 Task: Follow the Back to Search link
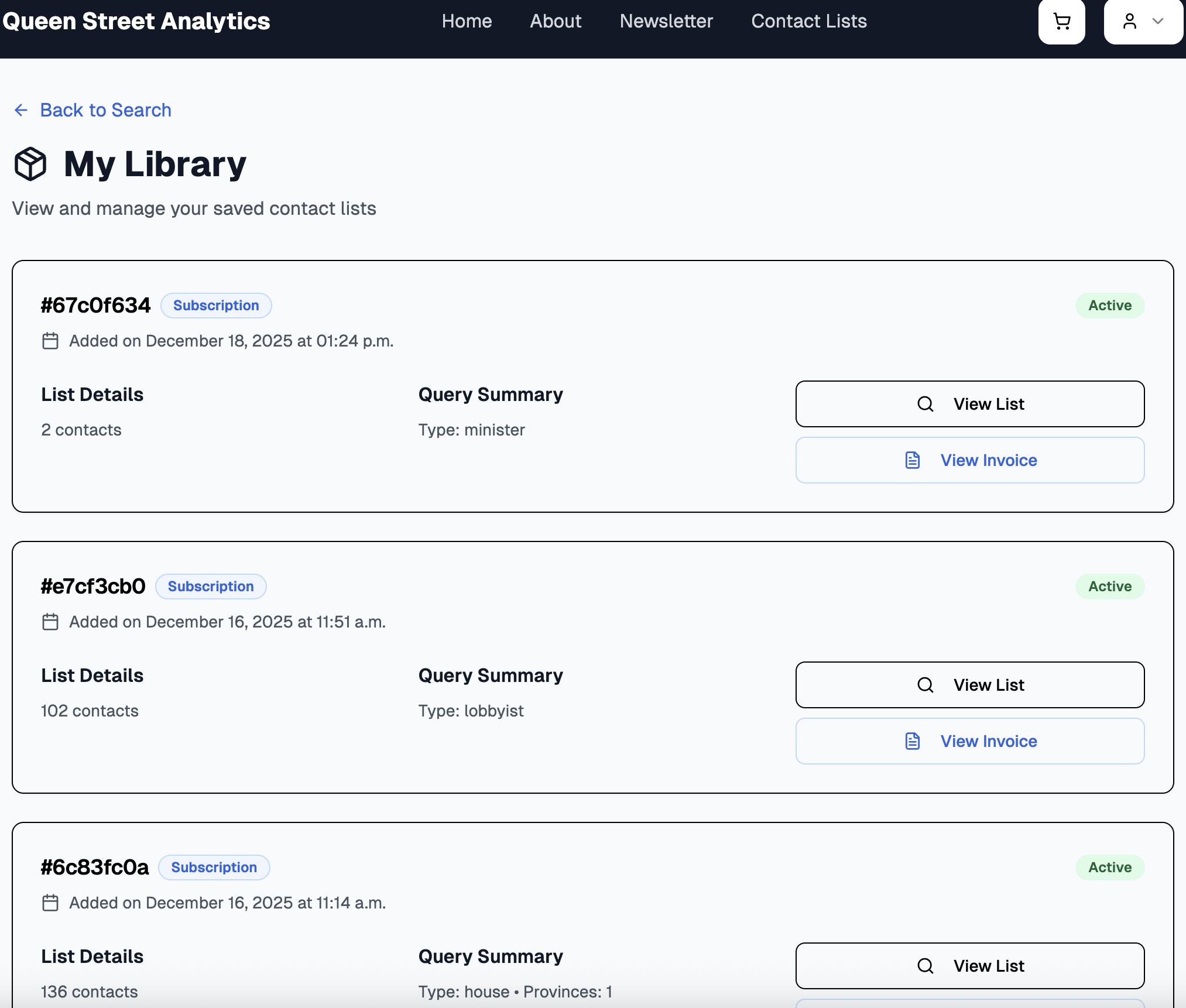pyautogui.click(x=105, y=110)
